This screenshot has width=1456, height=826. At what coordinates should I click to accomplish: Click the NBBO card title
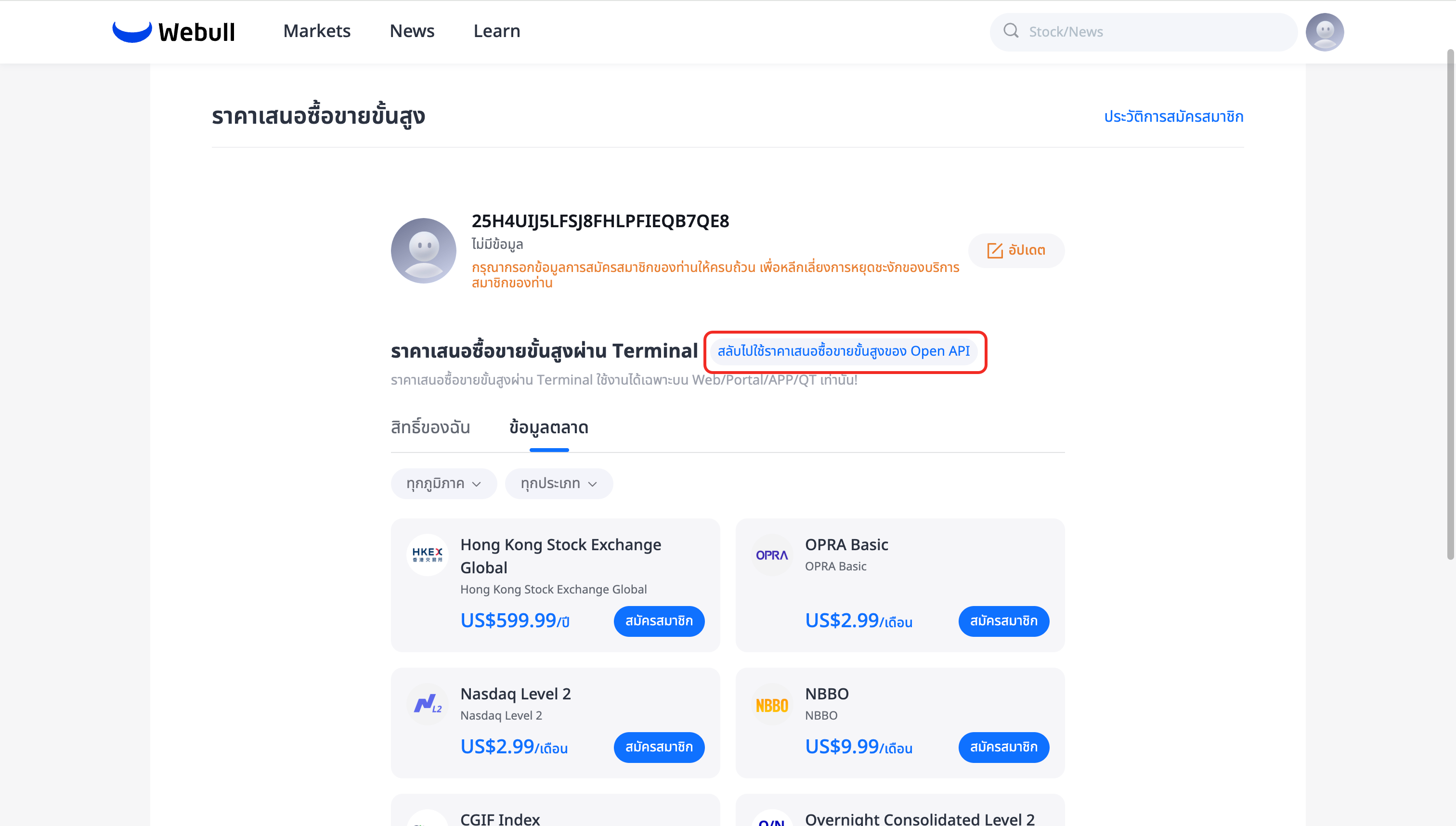click(827, 694)
